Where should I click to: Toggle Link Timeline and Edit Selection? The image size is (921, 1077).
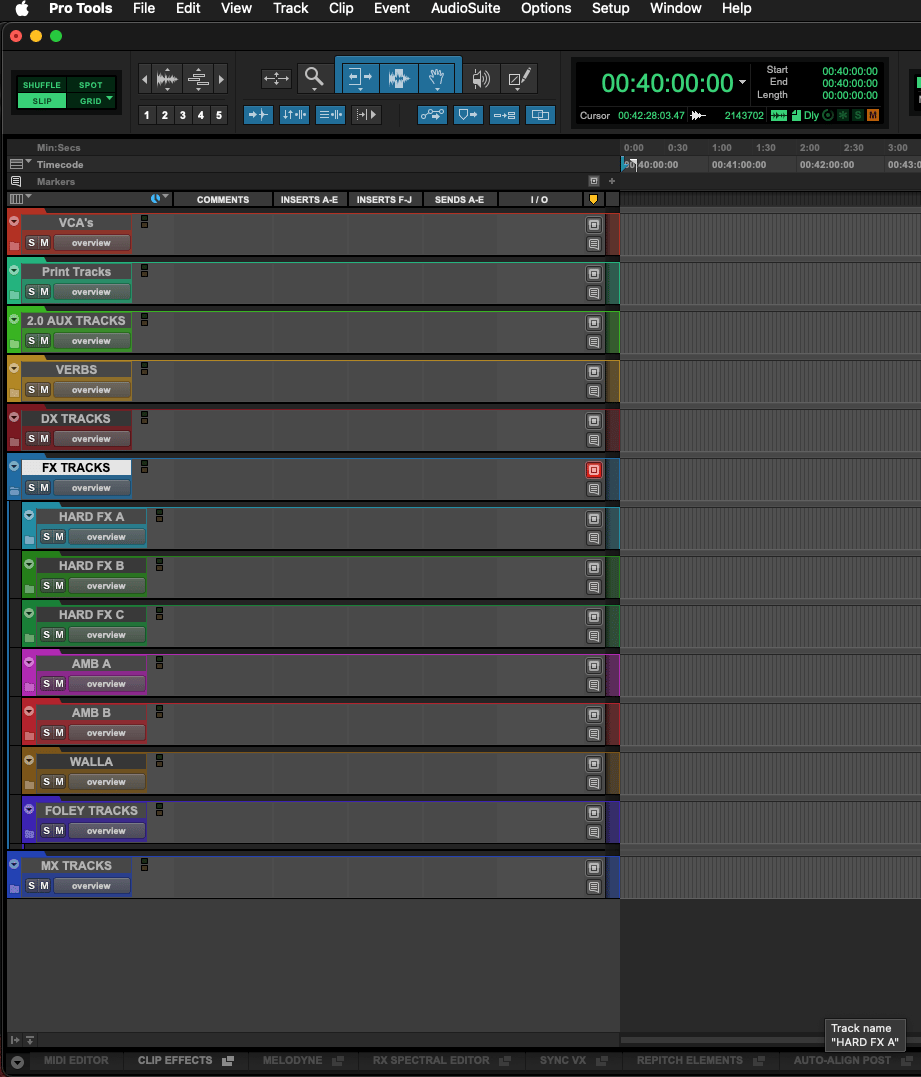click(294, 115)
